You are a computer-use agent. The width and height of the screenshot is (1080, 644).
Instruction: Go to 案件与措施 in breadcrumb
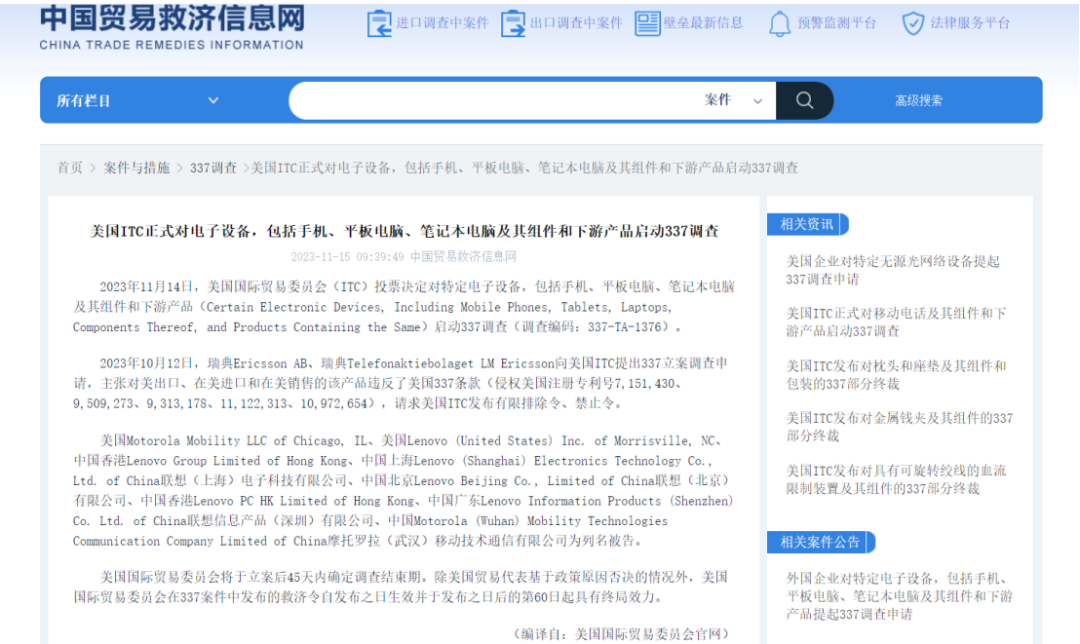(x=136, y=168)
